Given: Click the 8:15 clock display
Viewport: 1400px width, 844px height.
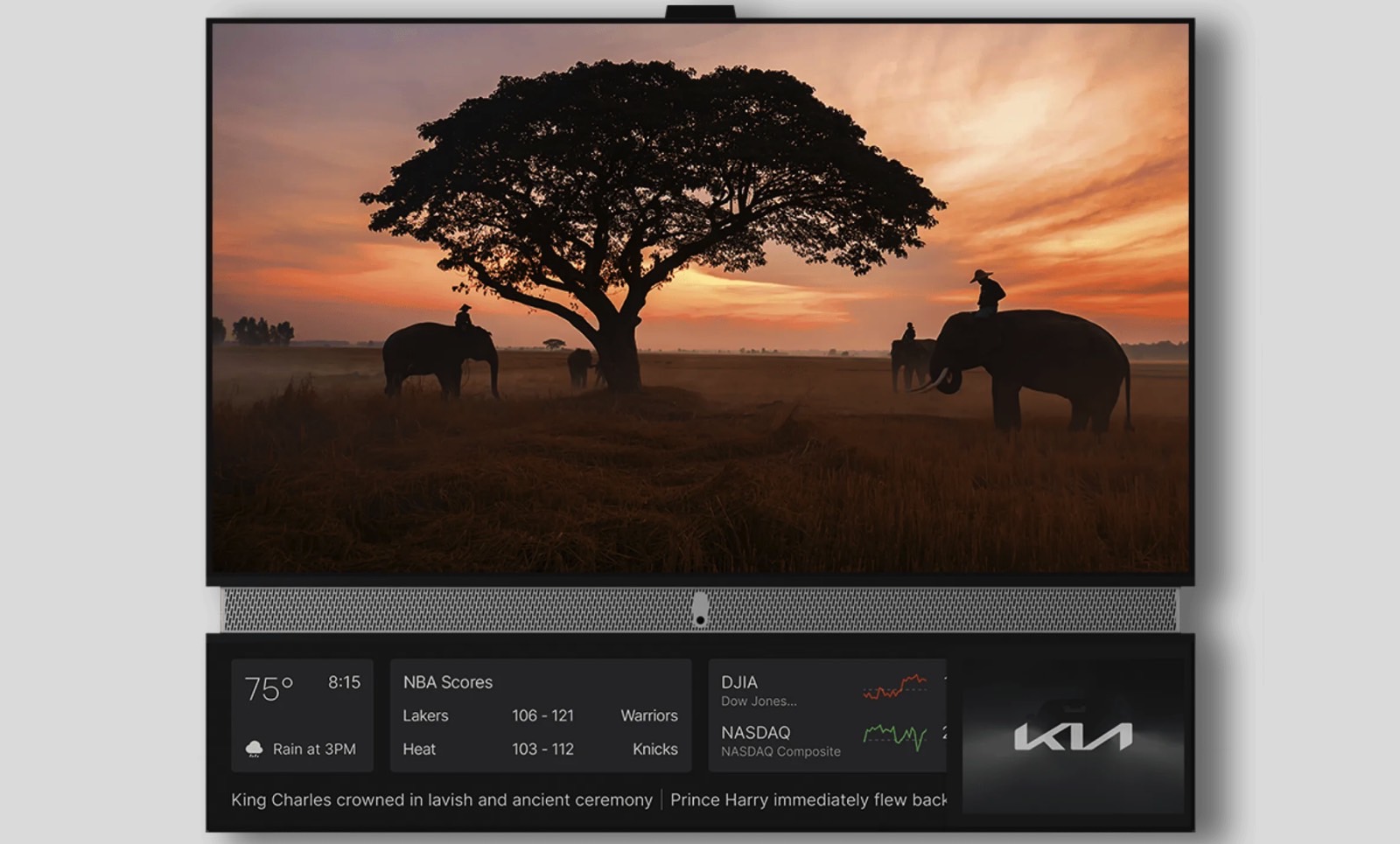Looking at the screenshot, I should click(x=344, y=682).
